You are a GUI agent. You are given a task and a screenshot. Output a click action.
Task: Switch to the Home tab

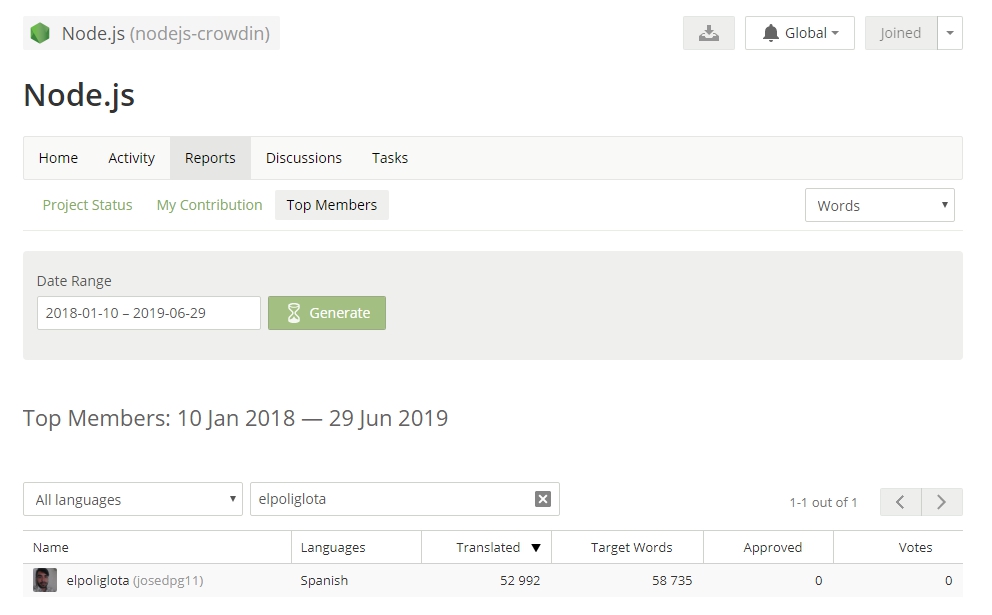click(x=58, y=158)
